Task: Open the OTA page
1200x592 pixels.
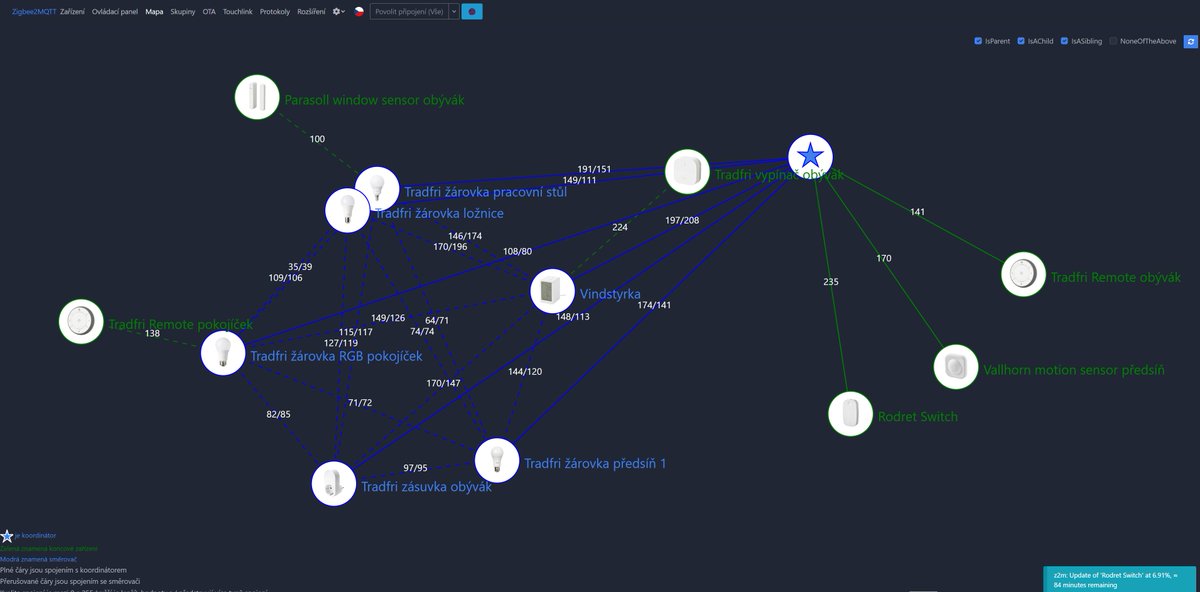Action: 209,11
